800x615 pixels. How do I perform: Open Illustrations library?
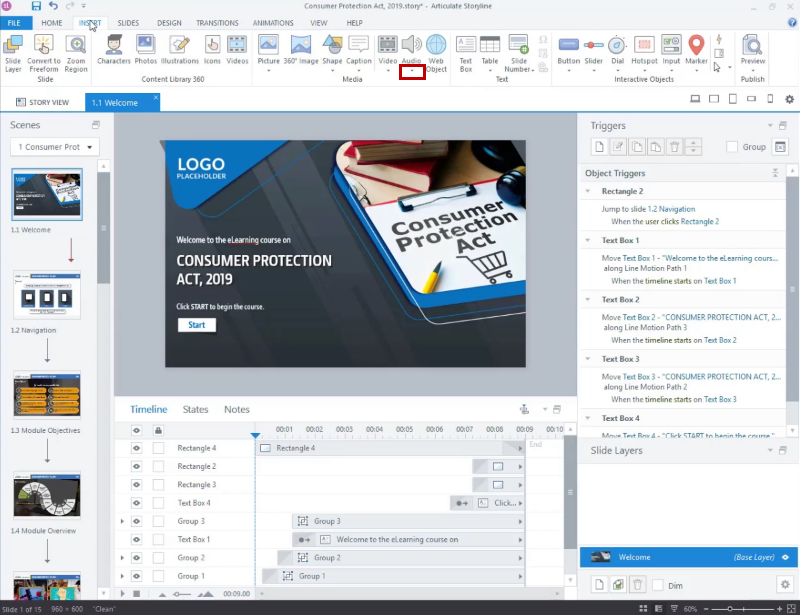coord(180,50)
